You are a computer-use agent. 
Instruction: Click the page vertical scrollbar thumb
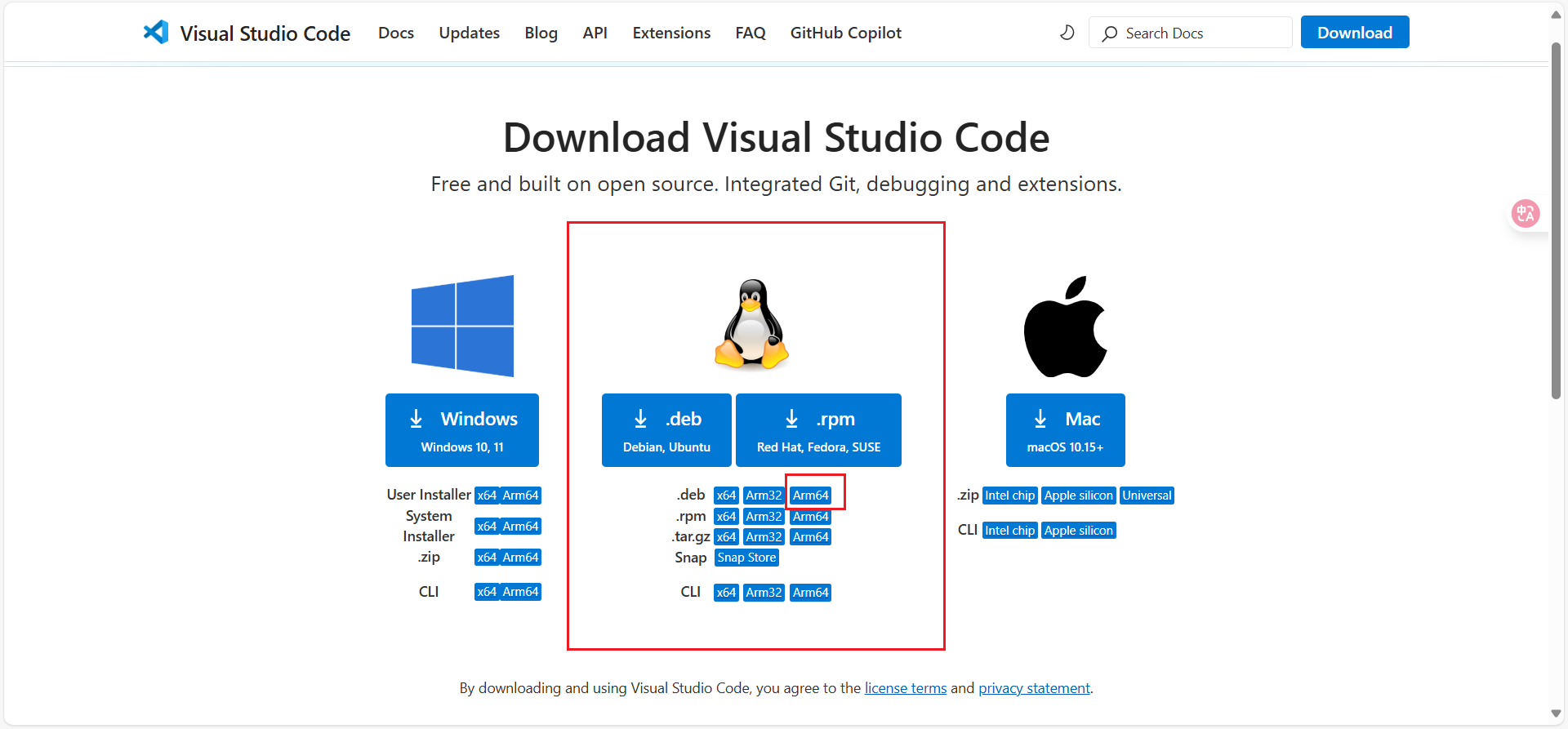tap(1556, 220)
